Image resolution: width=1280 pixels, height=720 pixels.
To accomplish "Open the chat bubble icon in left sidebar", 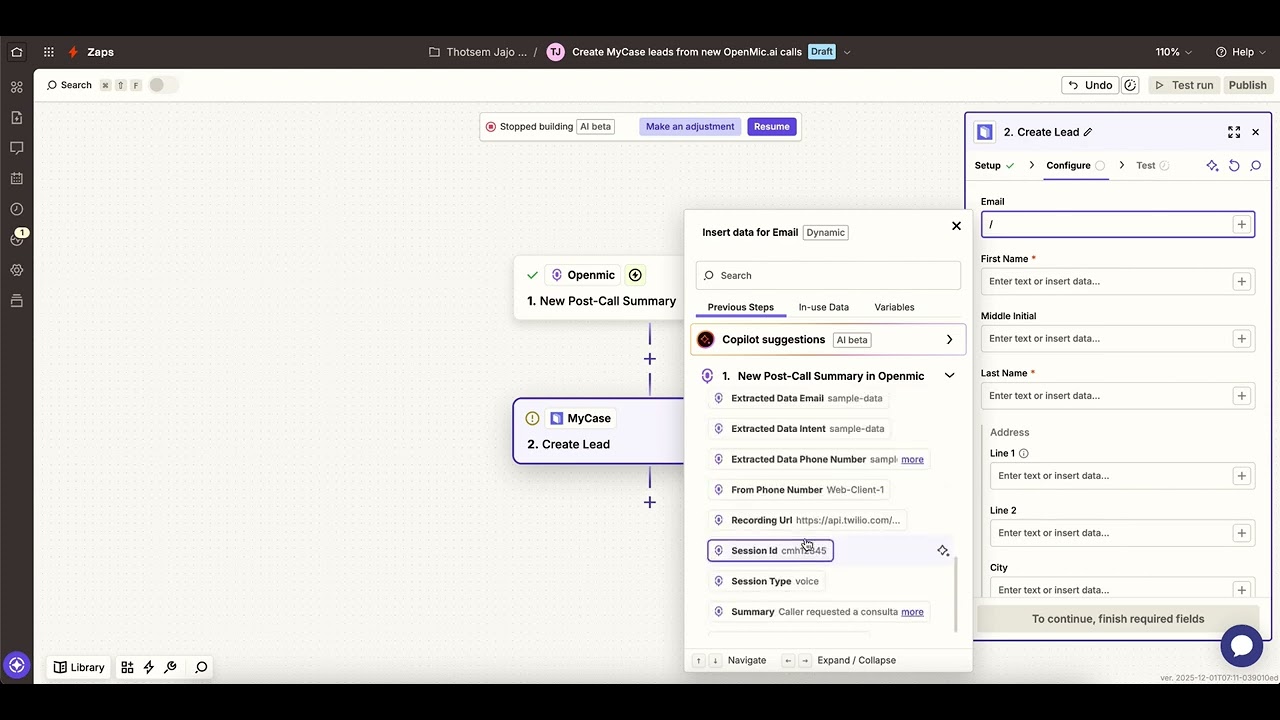I will (x=17, y=148).
